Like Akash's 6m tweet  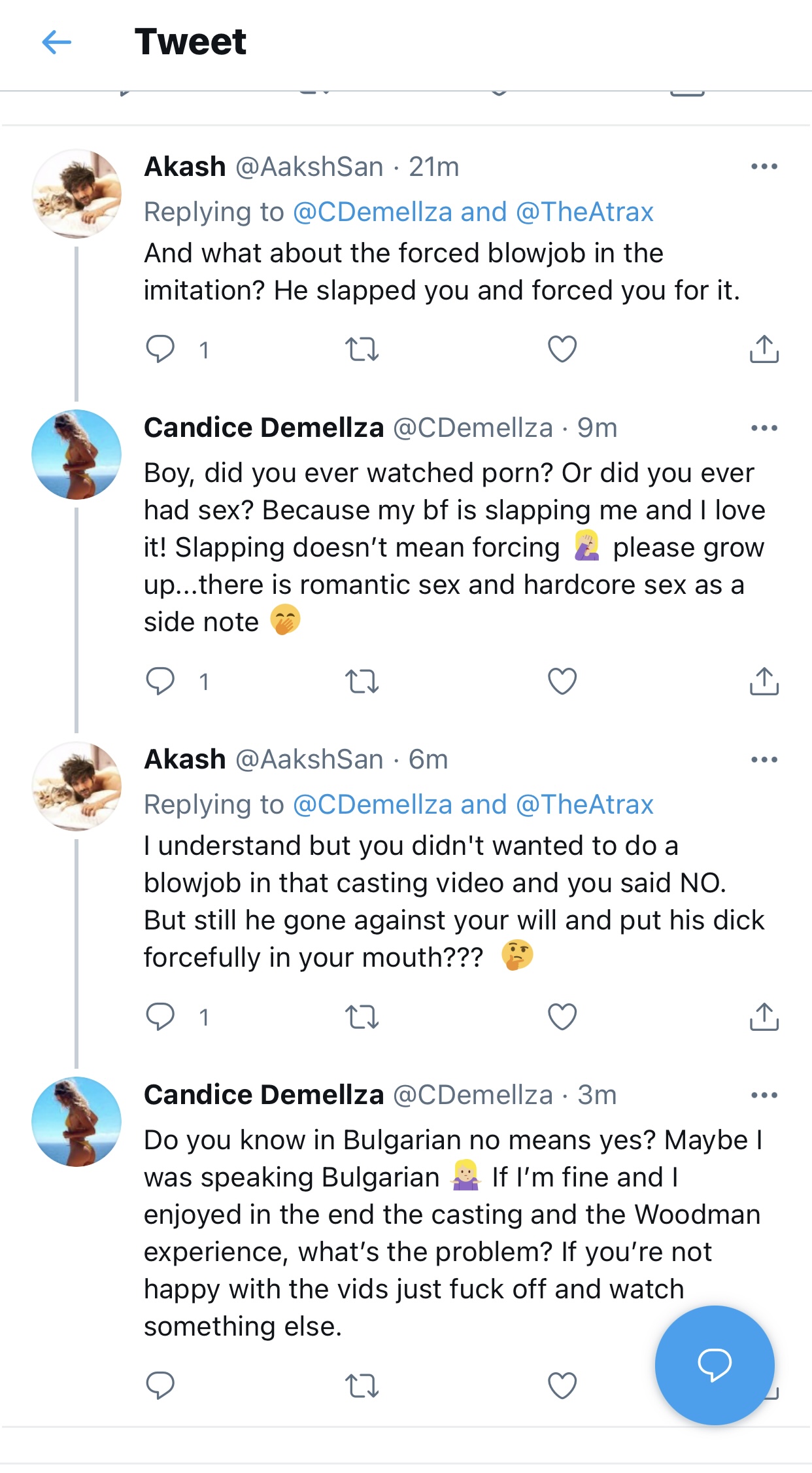pyautogui.click(x=562, y=1017)
